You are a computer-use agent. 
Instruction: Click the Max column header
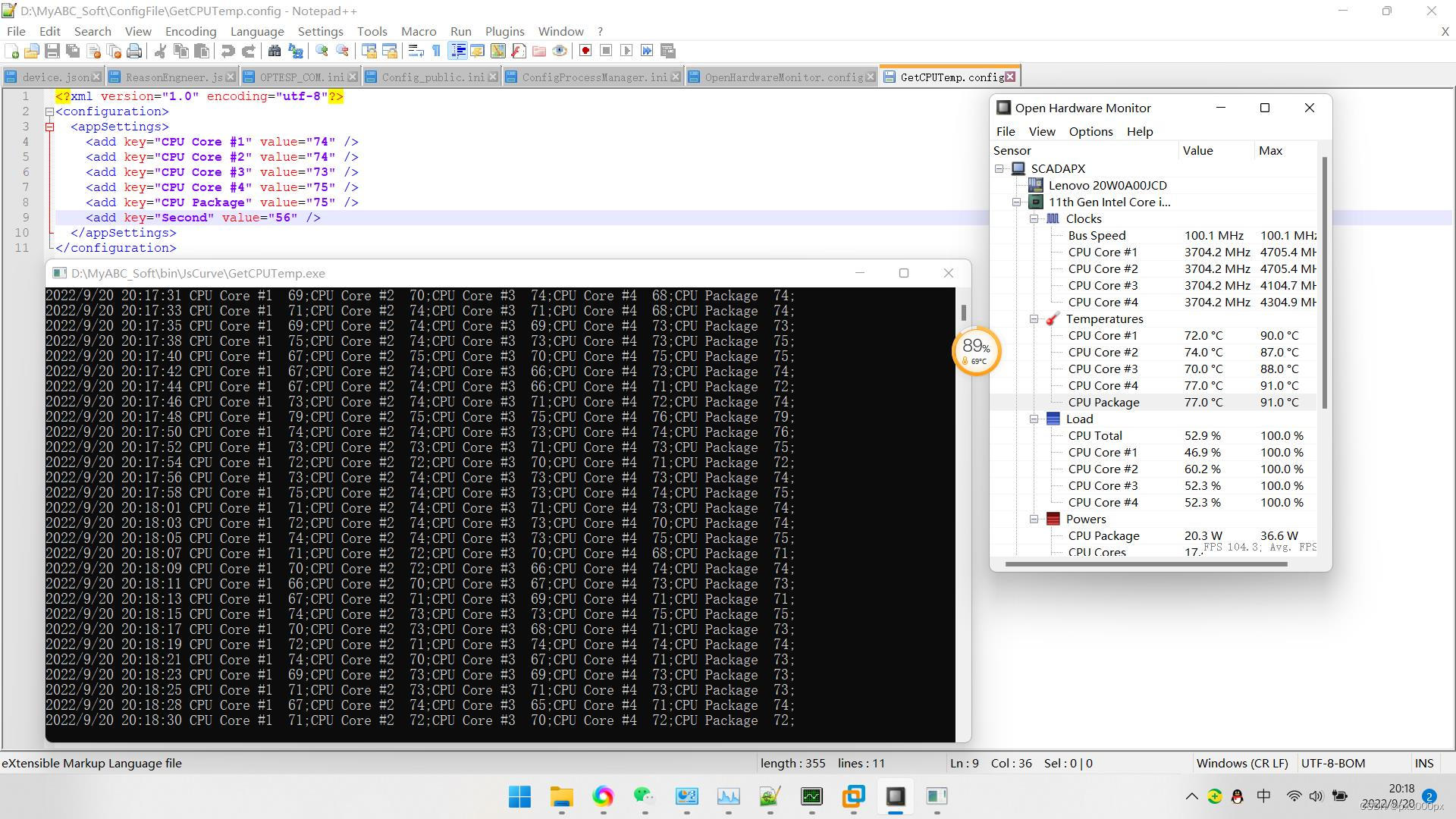[1285, 150]
